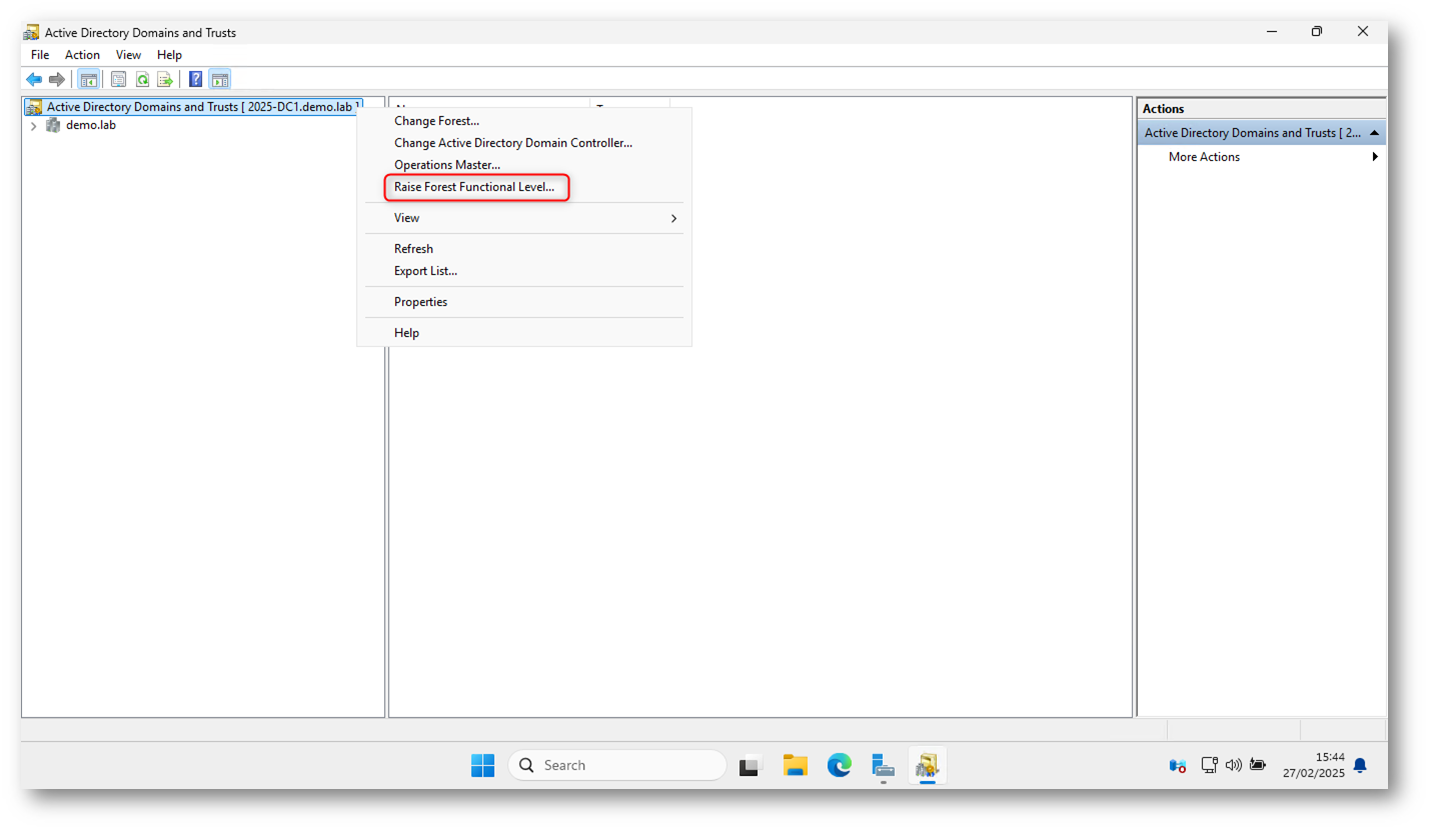Expand the demo.lab tree node
The height and width of the screenshot is (831, 1430).
33,126
